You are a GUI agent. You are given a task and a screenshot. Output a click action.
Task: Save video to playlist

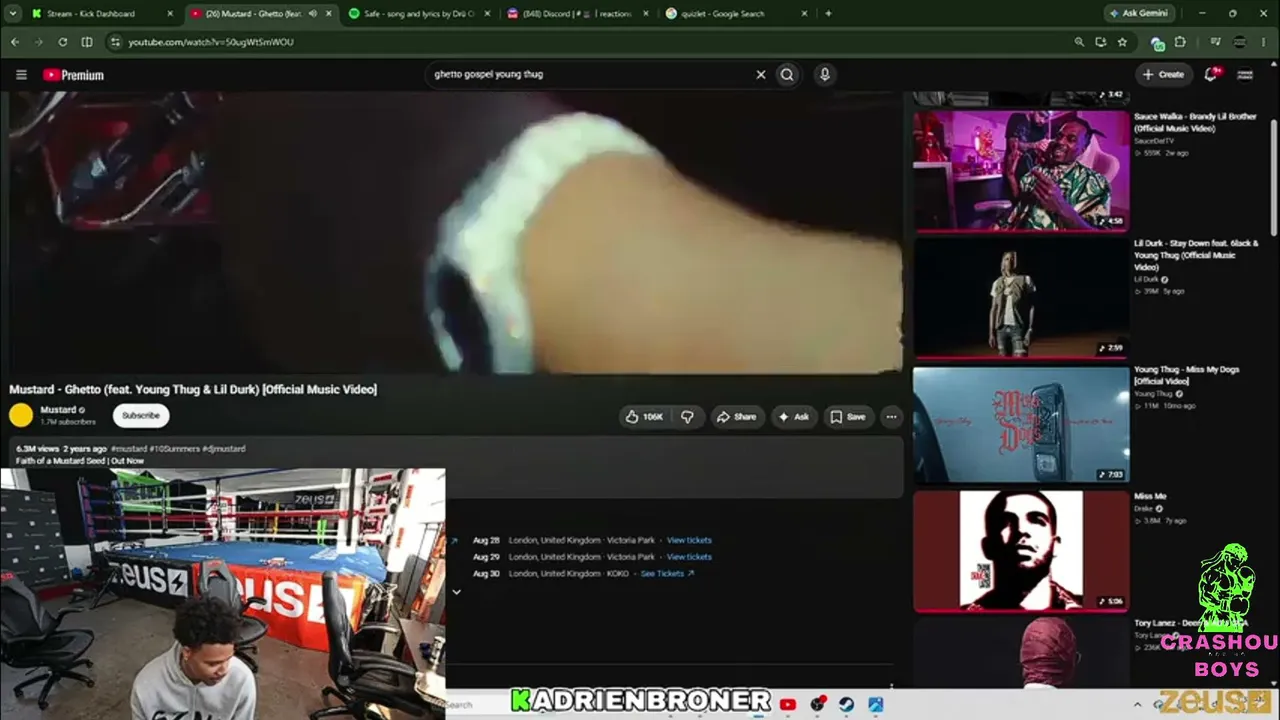point(848,417)
